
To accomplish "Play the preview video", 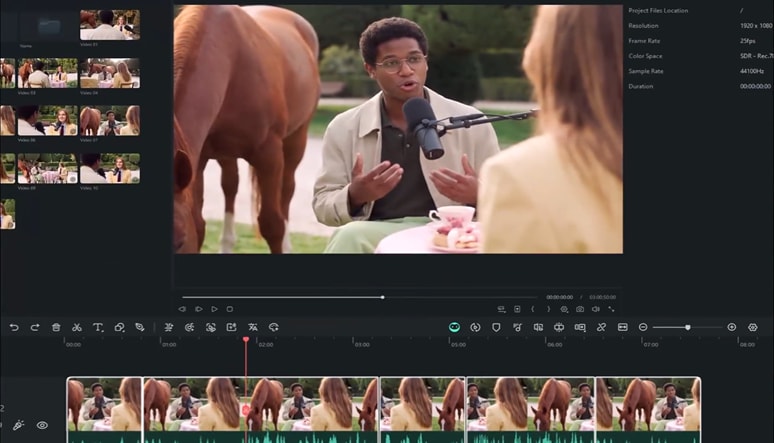I will pos(214,309).
